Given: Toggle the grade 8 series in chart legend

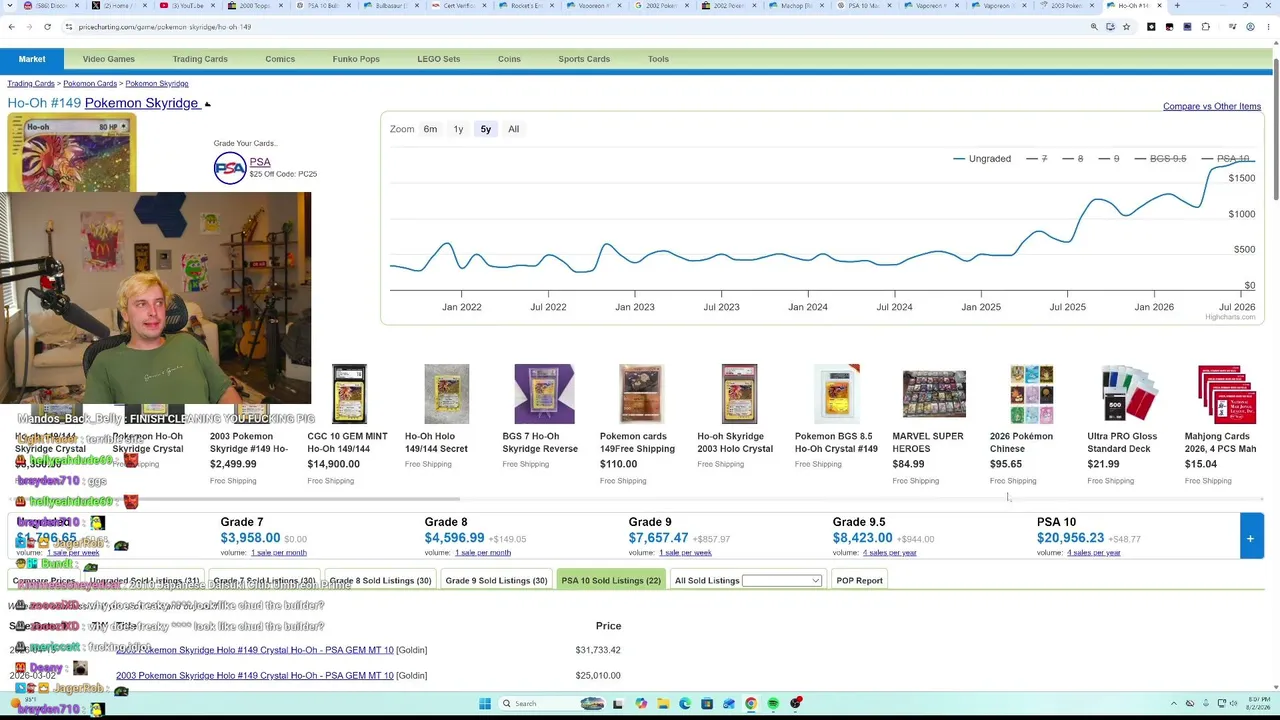Looking at the screenshot, I should [x=1072, y=159].
